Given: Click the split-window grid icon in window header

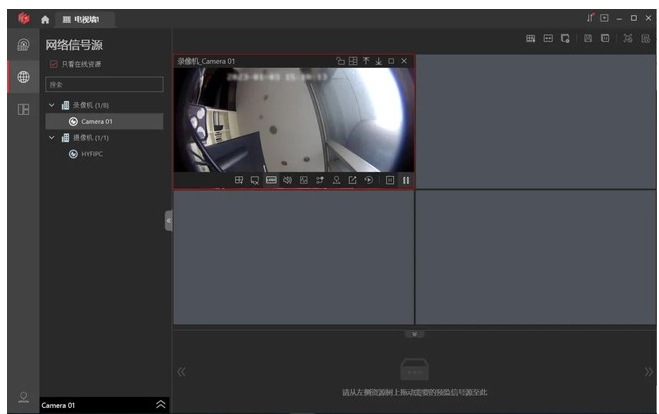Looking at the screenshot, I should (353, 61).
